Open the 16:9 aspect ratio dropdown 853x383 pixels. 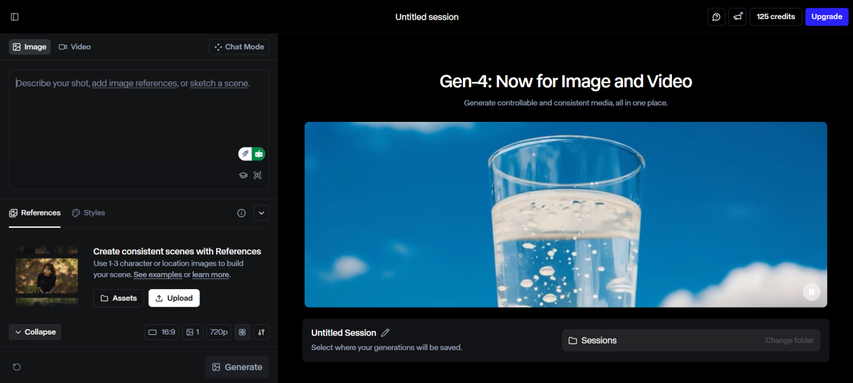coord(162,332)
